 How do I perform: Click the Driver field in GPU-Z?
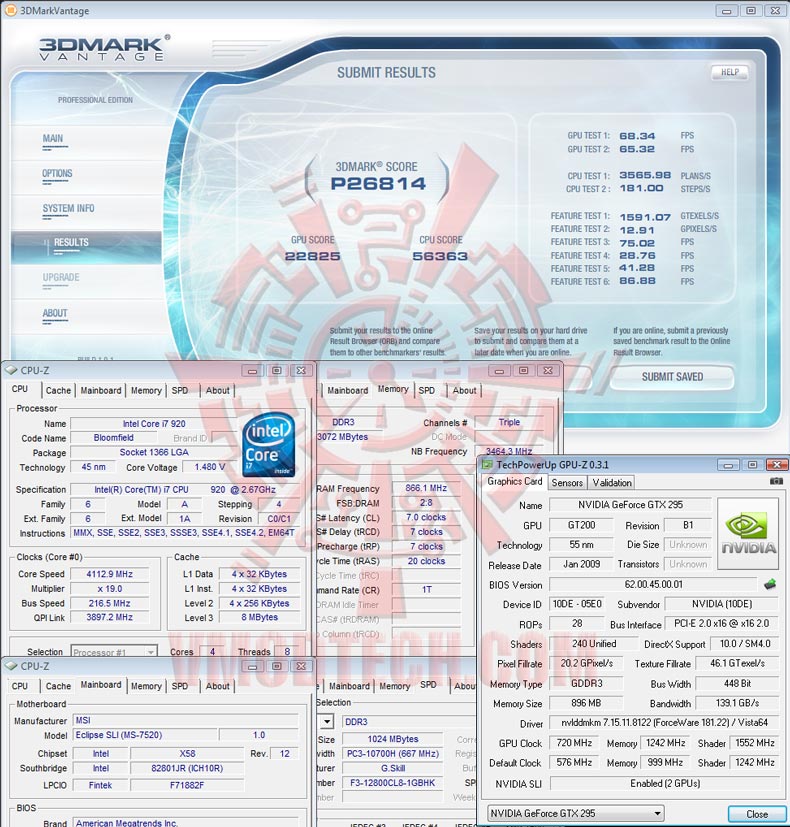664,722
